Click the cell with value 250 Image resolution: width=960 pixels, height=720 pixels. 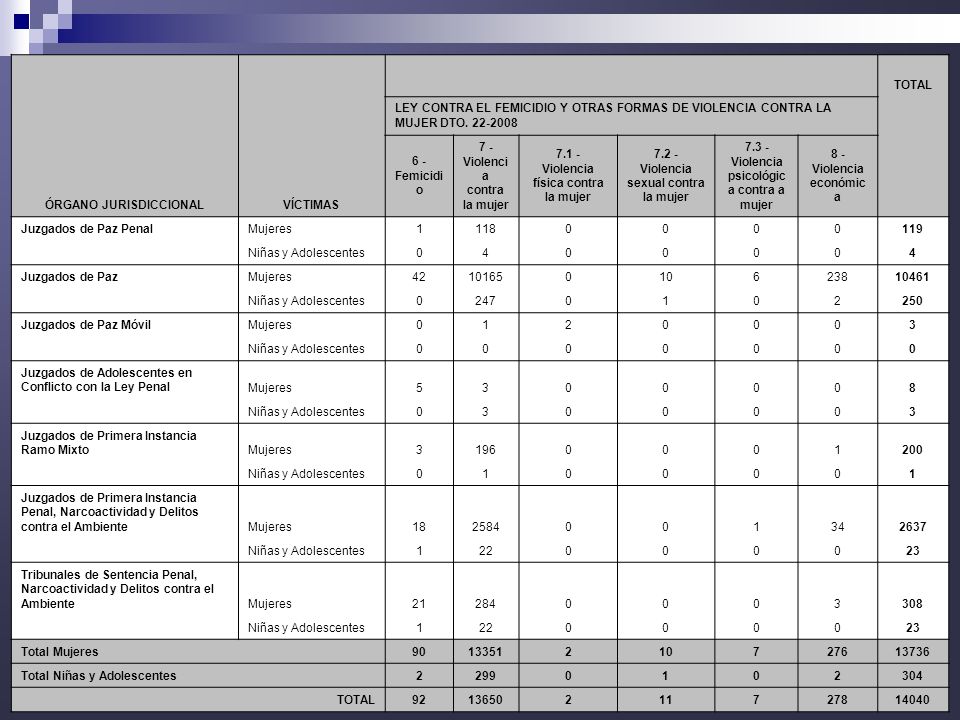(x=912, y=301)
